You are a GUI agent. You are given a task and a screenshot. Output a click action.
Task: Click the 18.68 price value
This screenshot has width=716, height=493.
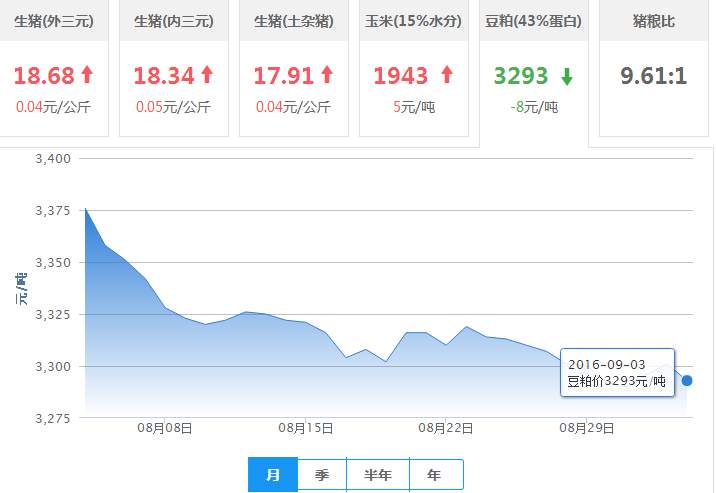click(x=44, y=76)
